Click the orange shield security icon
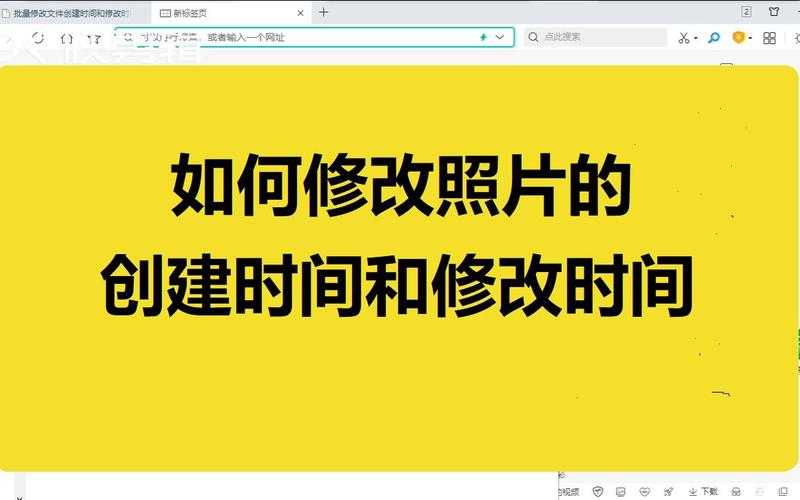Image resolution: width=800 pixels, height=500 pixels. [x=738, y=37]
